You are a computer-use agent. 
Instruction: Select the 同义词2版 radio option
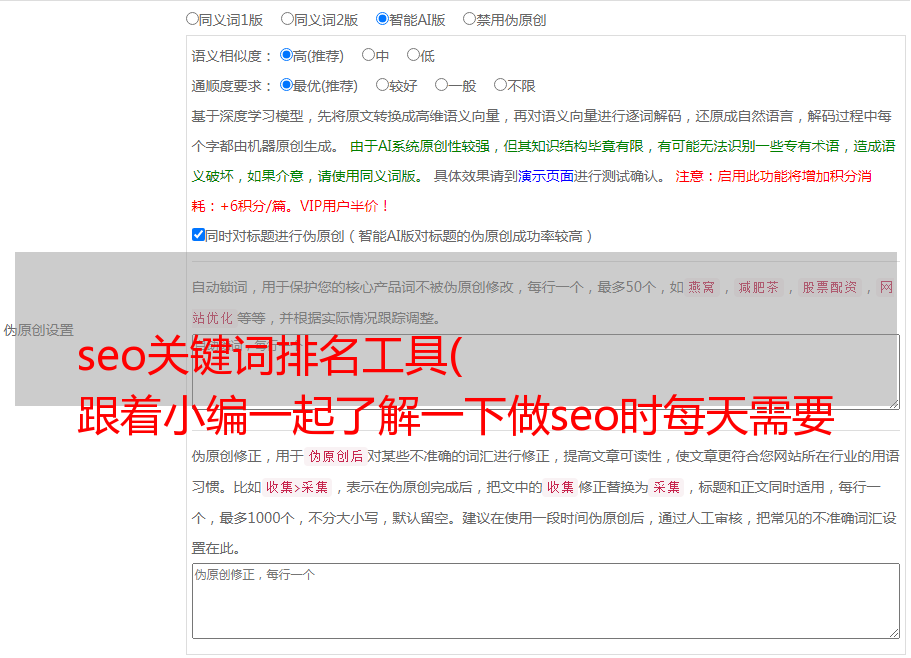[287, 18]
